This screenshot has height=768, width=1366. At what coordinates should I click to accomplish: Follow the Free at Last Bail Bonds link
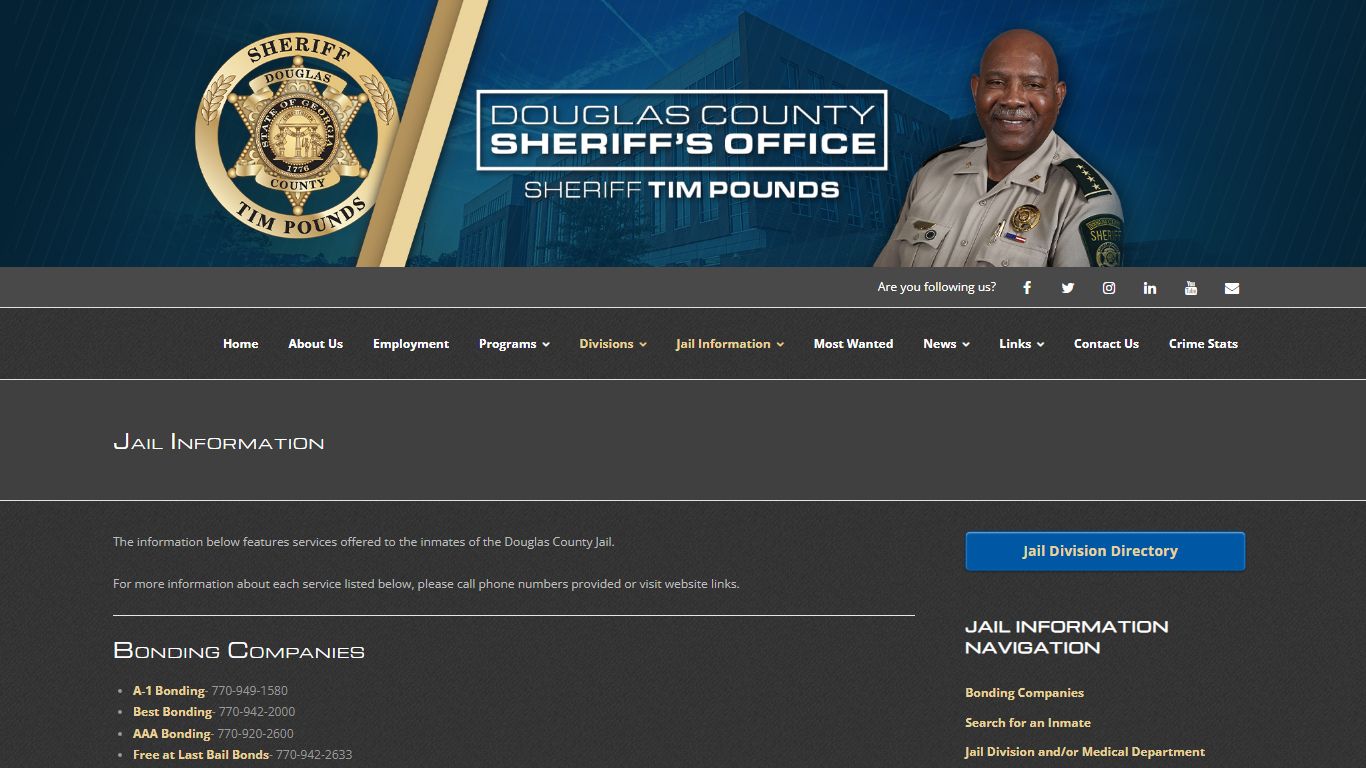click(x=201, y=755)
